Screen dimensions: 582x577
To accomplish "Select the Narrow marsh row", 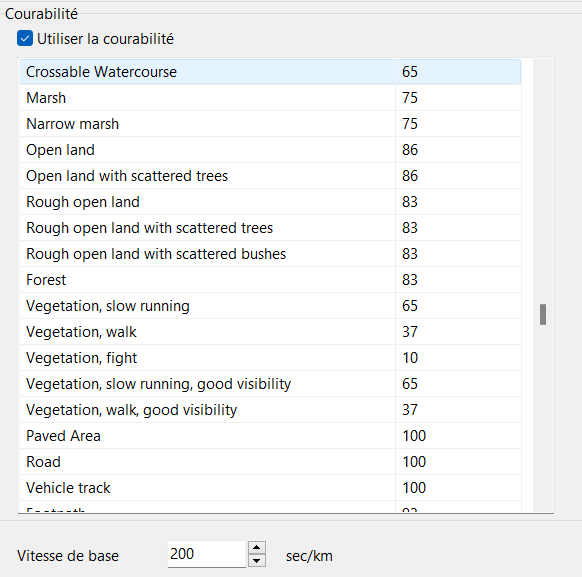I will [x=270, y=124].
